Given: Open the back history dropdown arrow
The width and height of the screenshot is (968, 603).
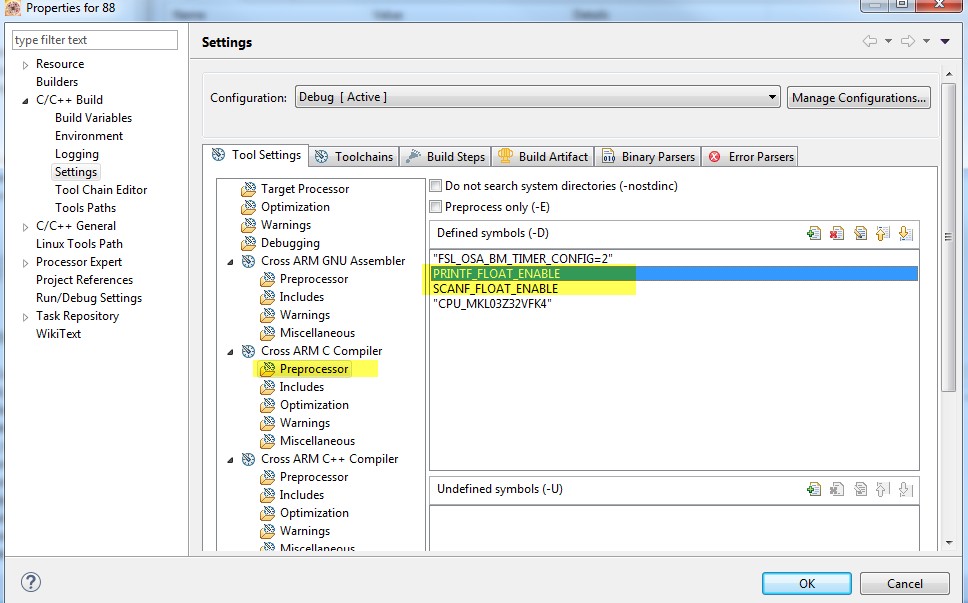Looking at the screenshot, I should tap(888, 41).
